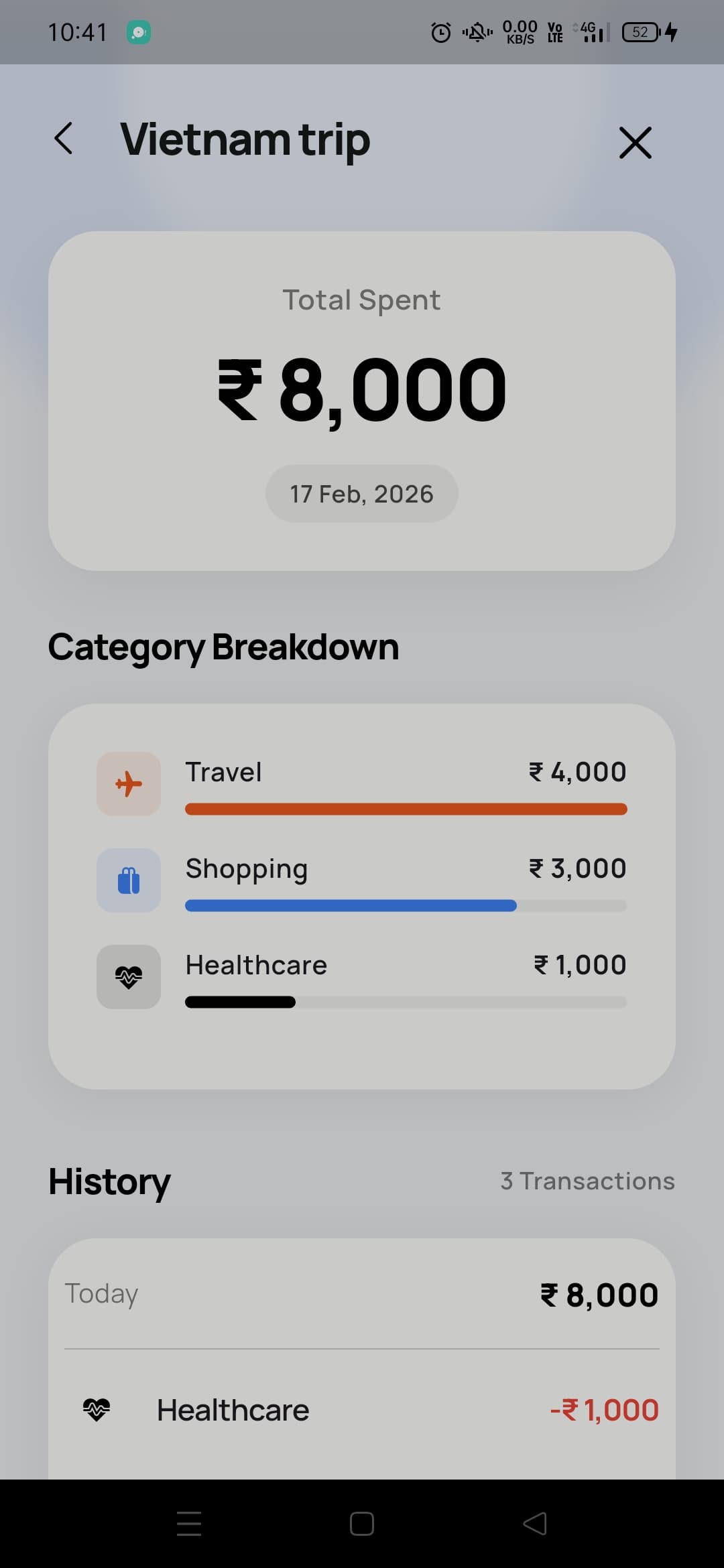The image size is (724, 1568).
Task: Tap the Healthcare heart icon in breakdown
Action: coord(129,976)
